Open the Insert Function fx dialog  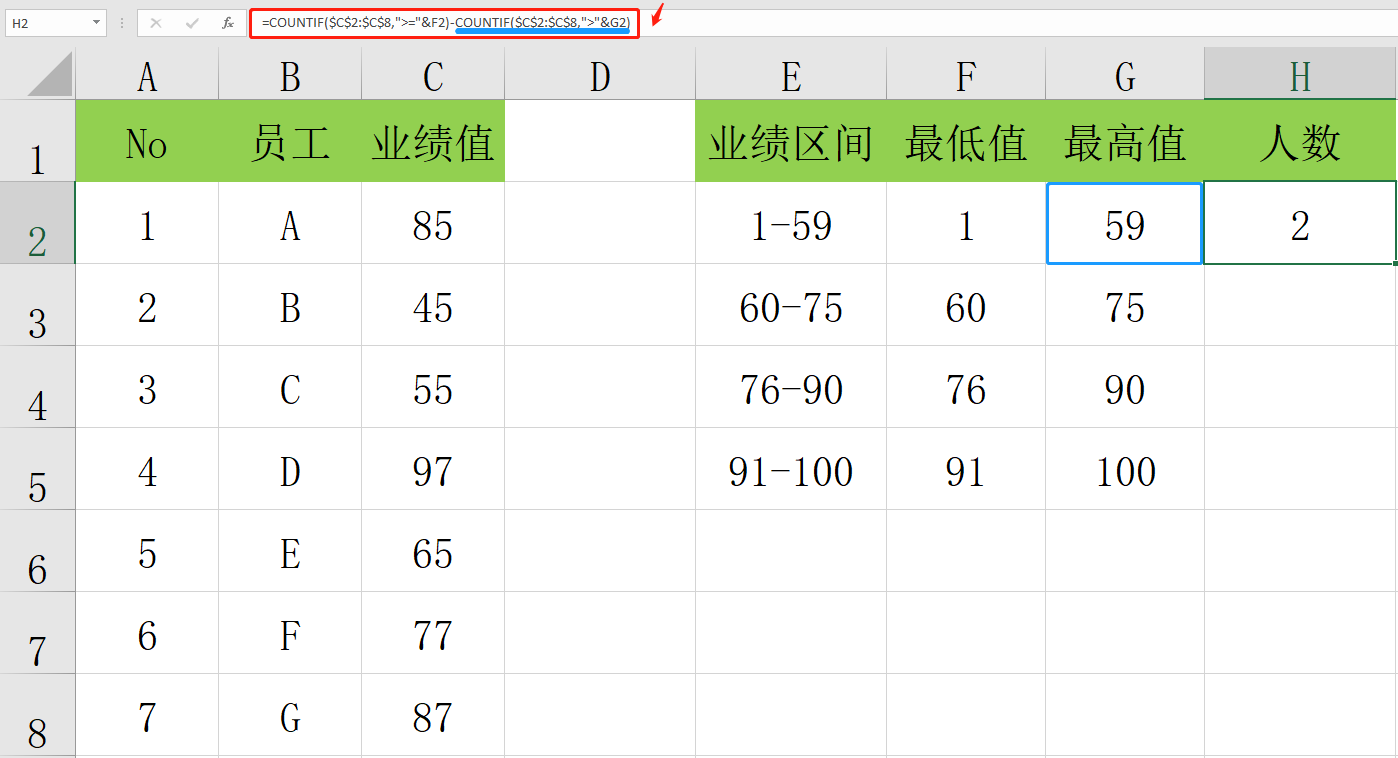click(228, 22)
